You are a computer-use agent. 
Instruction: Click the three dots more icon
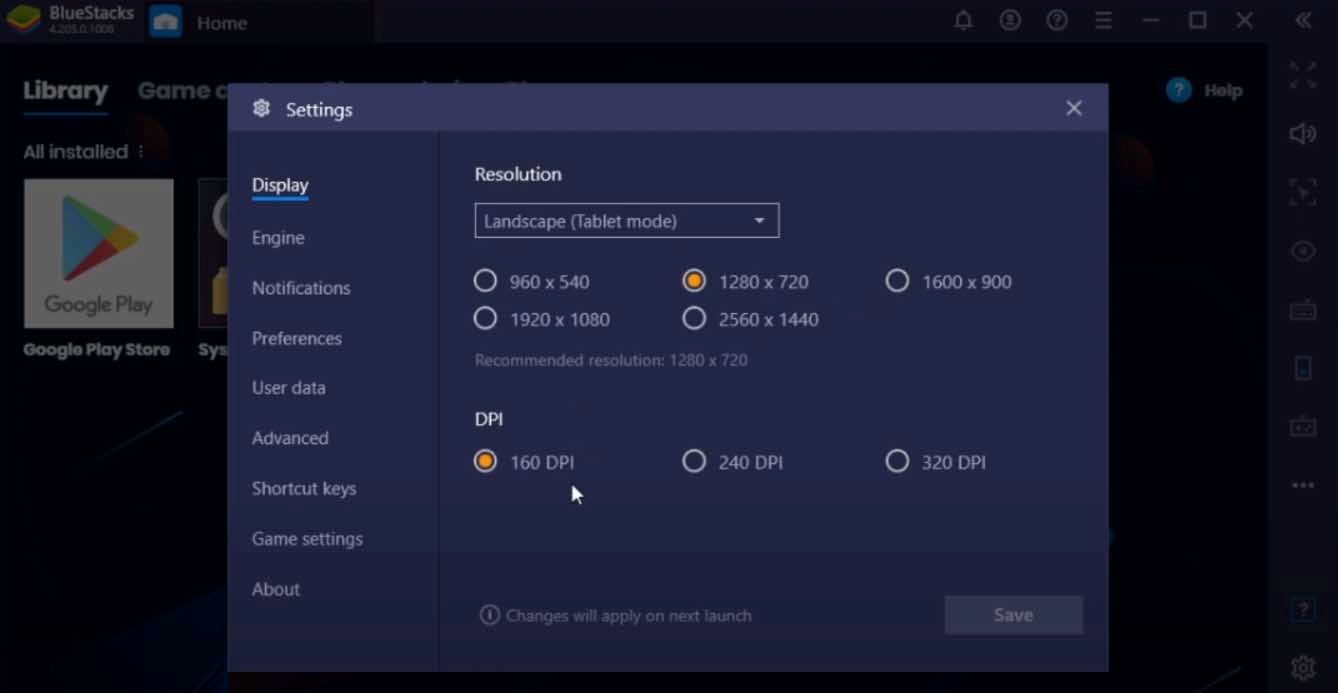coord(1302,486)
